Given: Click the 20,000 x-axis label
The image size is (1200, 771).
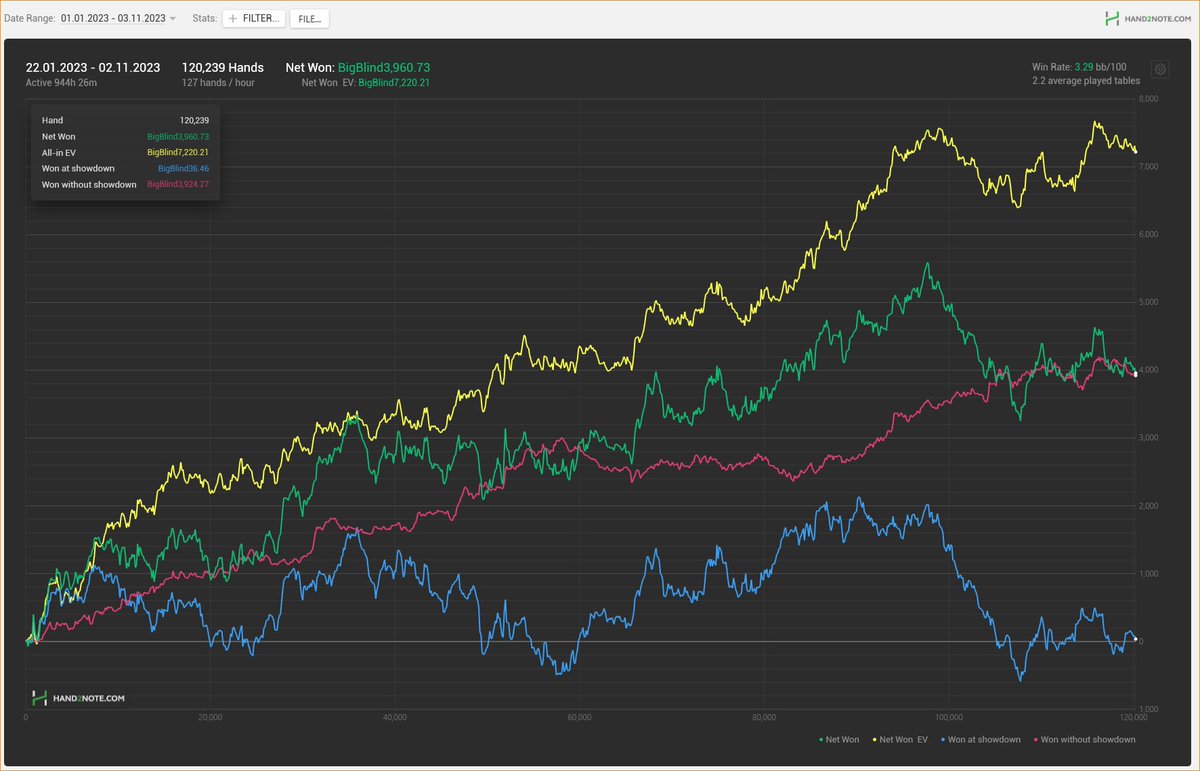Looking at the screenshot, I should [x=210, y=717].
